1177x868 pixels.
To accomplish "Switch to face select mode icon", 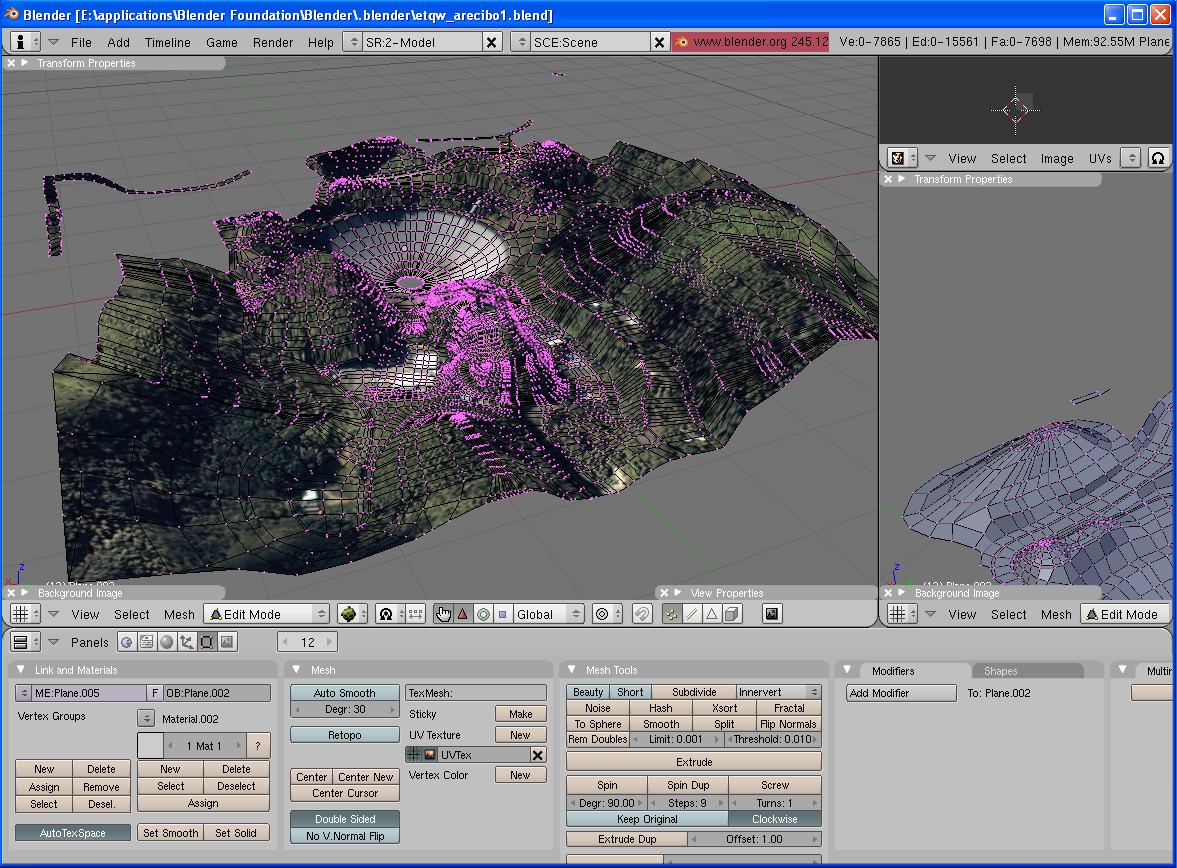I will 711,614.
